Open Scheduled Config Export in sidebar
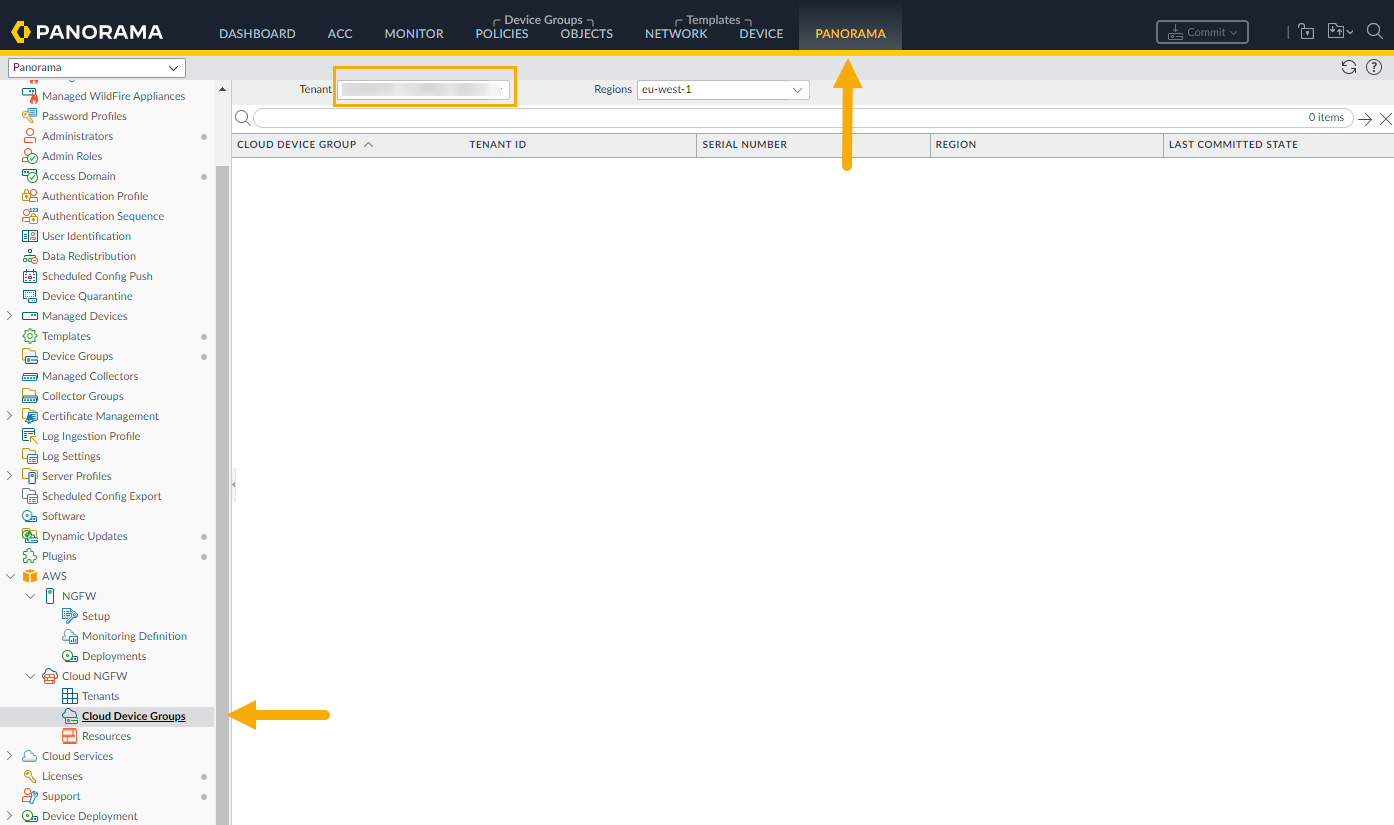Screen dimensions: 1394x825 101,496
